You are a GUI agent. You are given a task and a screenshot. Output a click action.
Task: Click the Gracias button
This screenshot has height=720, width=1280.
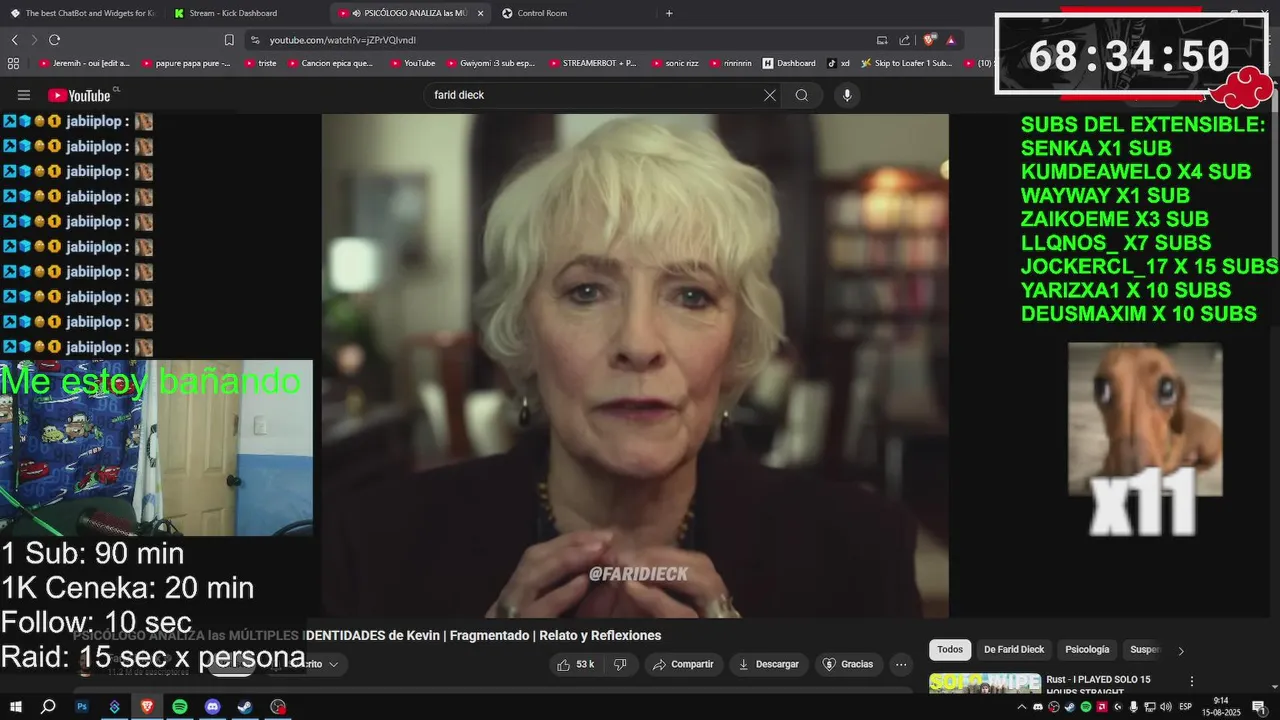(x=847, y=664)
